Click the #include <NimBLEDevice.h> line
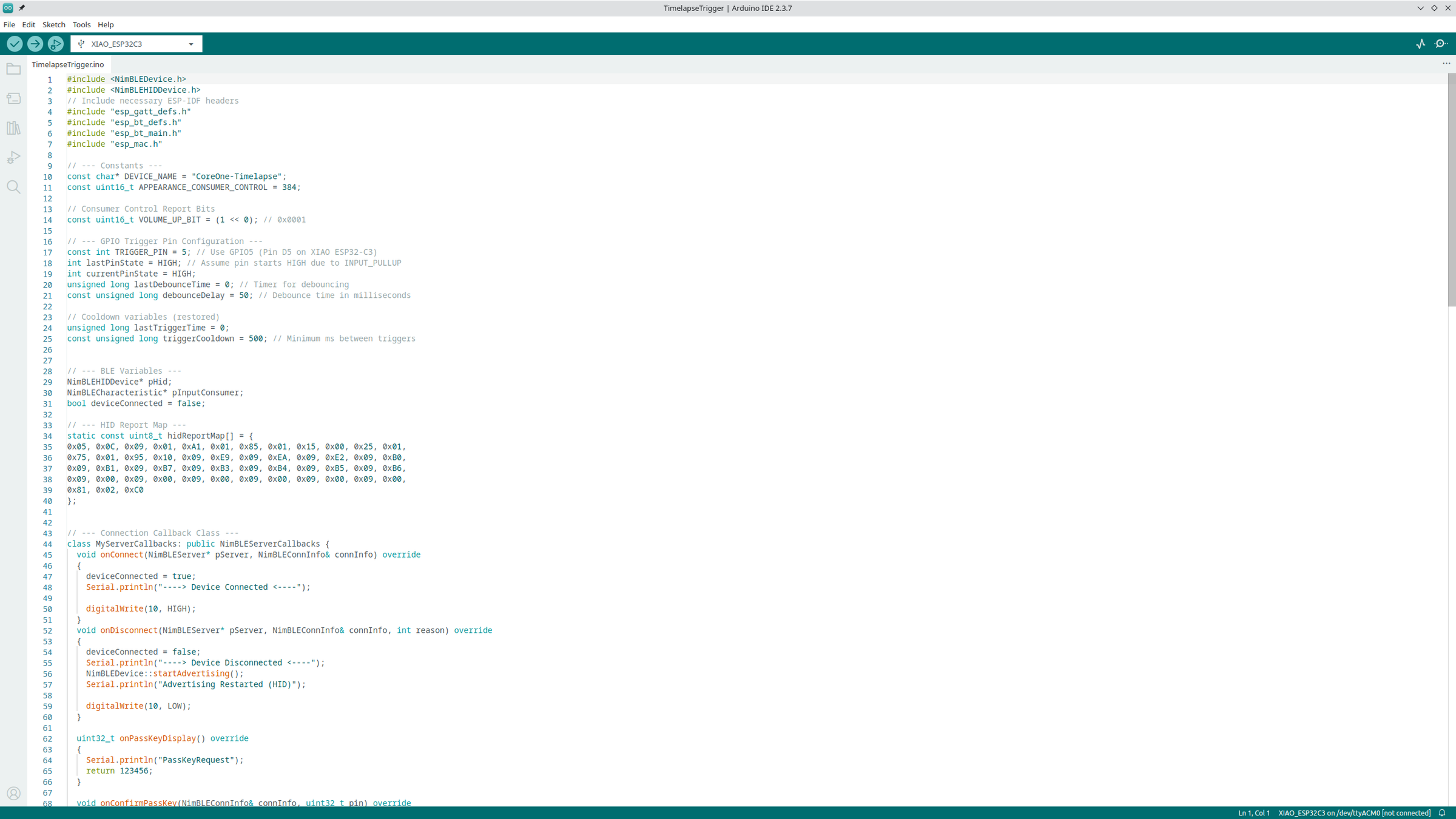Image resolution: width=1456 pixels, height=819 pixels. (x=127, y=79)
